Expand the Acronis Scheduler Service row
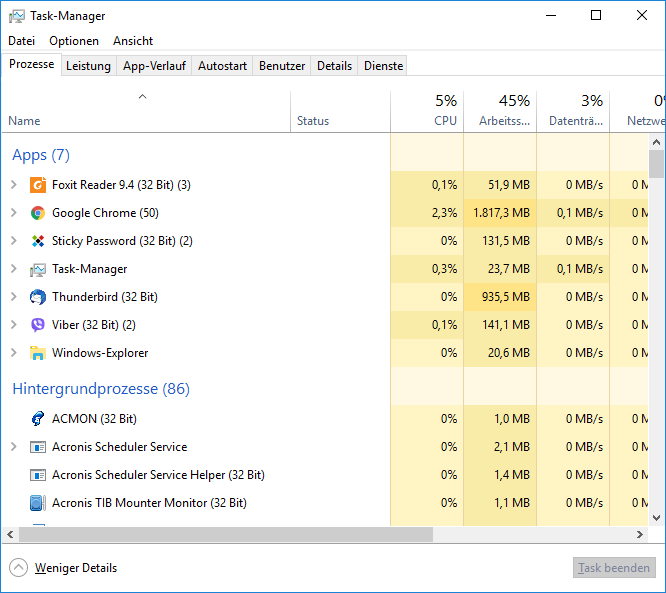The height and width of the screenshot is (593, 666). [x=14, y=447]
